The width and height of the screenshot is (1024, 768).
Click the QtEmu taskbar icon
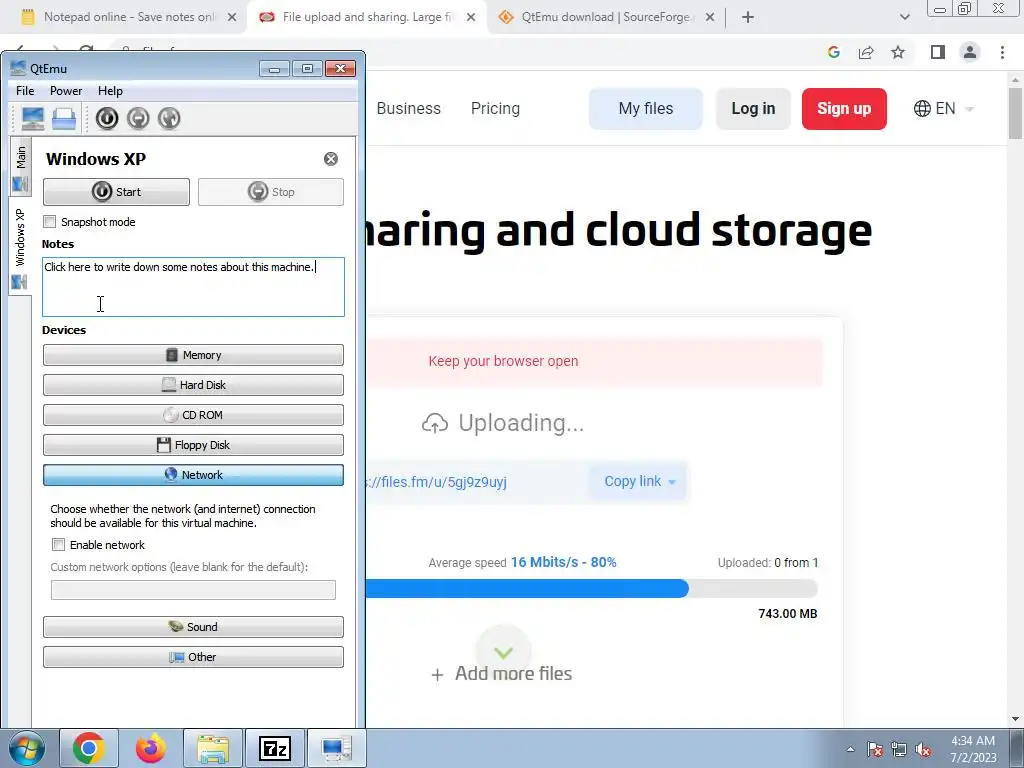[336, 748]
